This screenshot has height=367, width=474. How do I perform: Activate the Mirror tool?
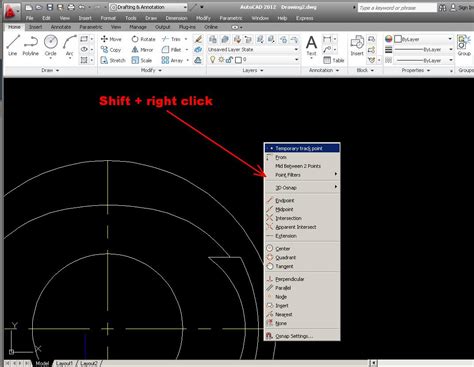coord(142,50)
